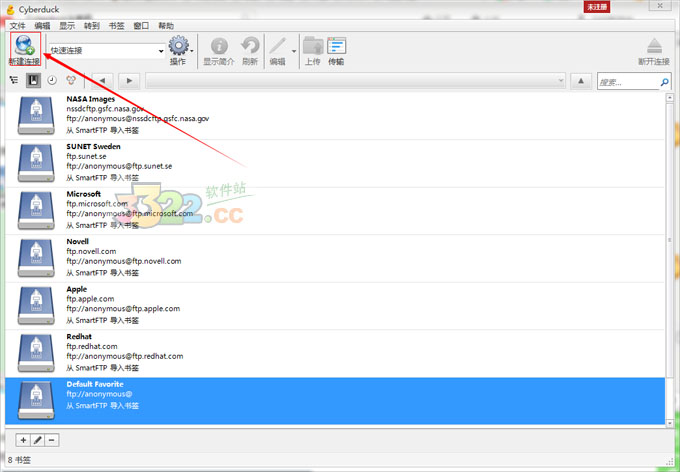680x472 pixels.
Task: Add a bookmark with the plus button
Action: click(x=23, y=440)
